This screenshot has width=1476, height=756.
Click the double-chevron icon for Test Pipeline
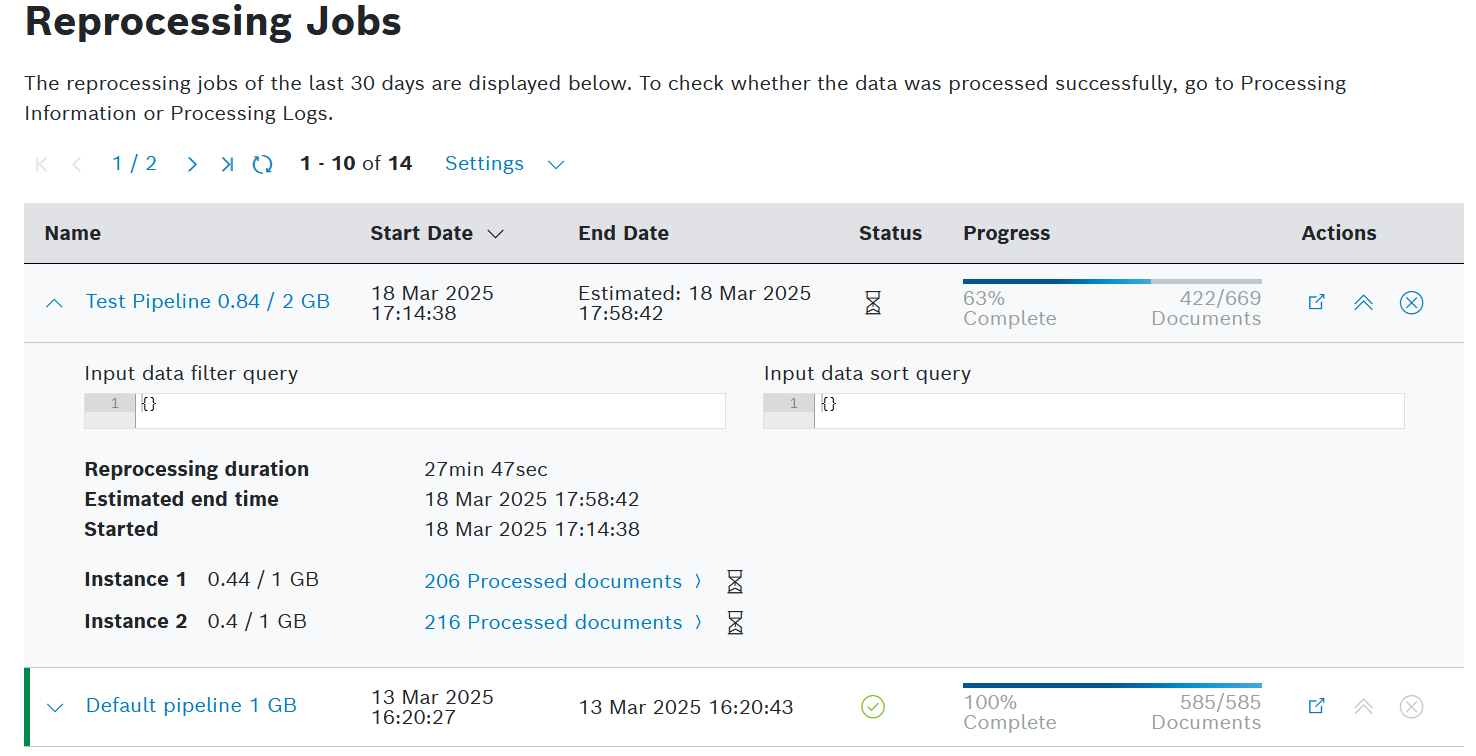pyautogui.click(x=1363, y=302)
